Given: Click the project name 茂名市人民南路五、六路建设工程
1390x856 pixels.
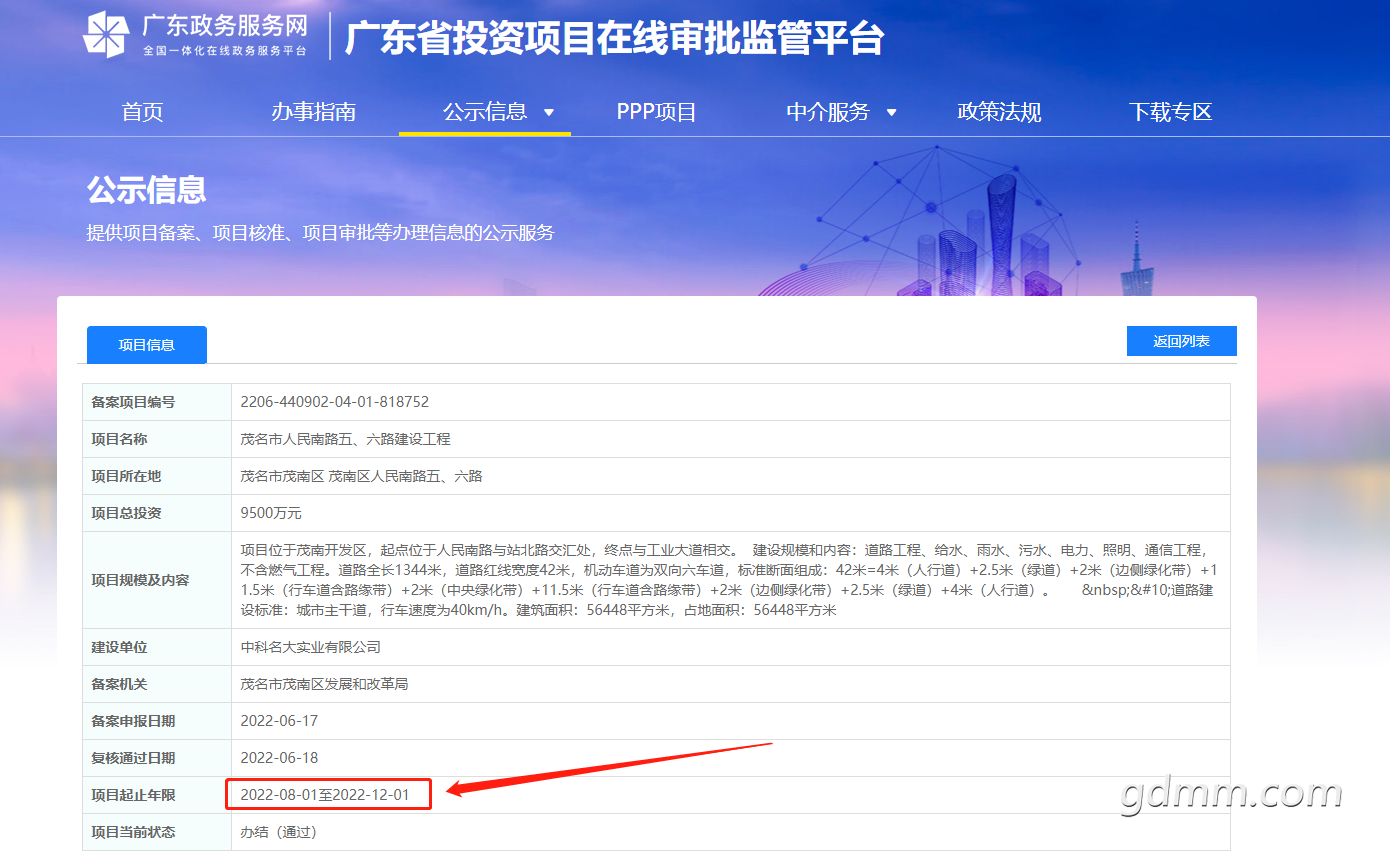Looking at the screenshot, I should 346,439.
